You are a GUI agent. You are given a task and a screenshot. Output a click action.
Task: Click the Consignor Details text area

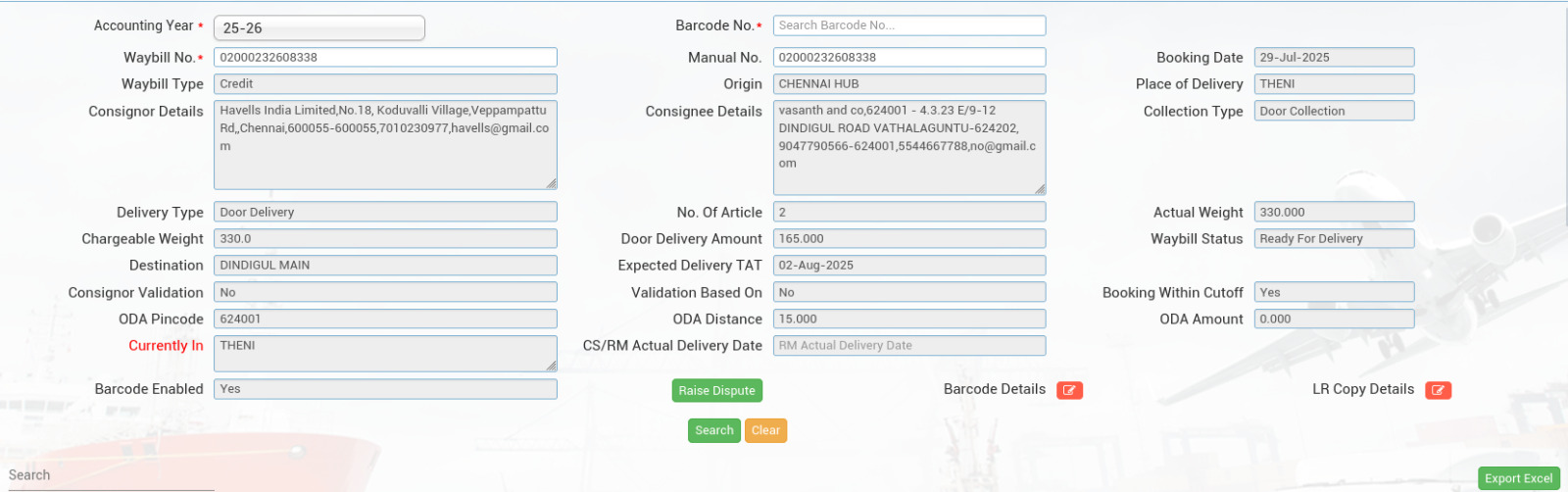(x=385, y=144)
